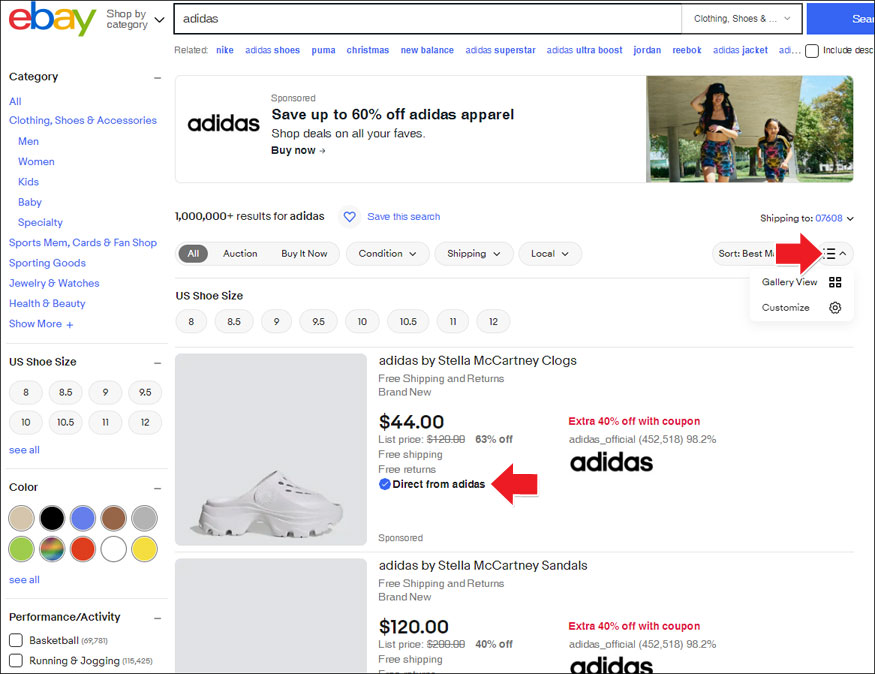Switch to the Buy It Now tab

click(304, 253)
